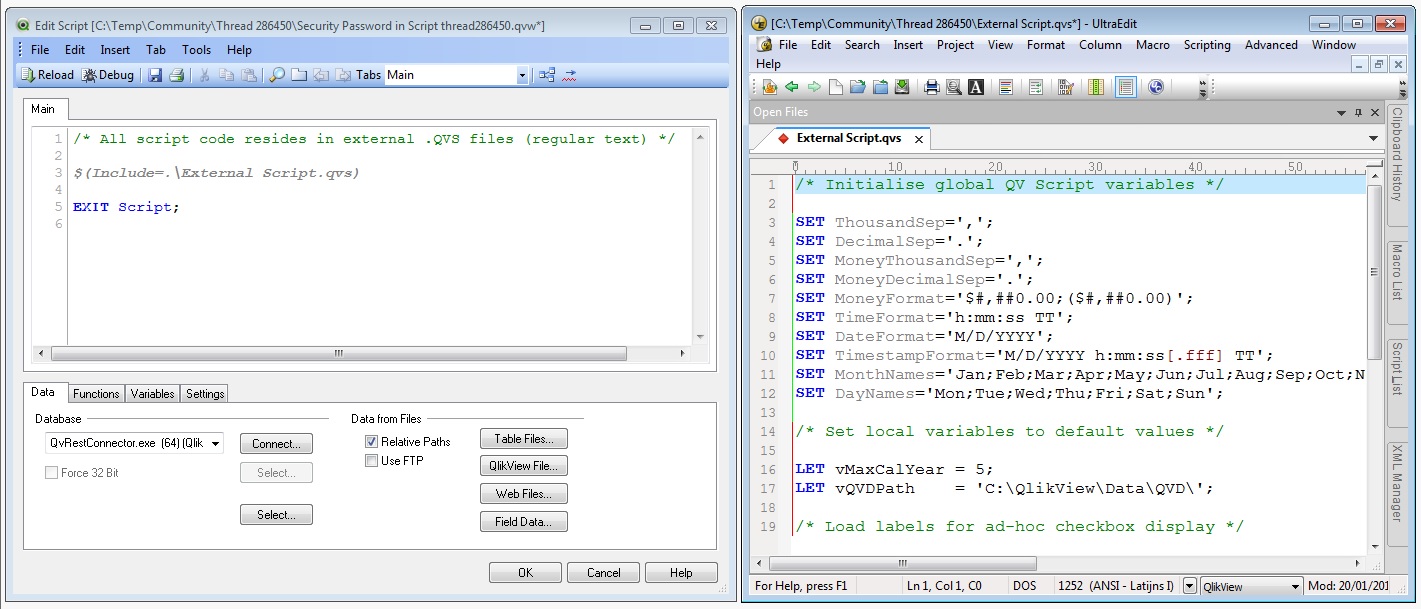Select the back navigation arrow in UltraEdit
The height and width of the screenshot is (609, 1421).
[791, 86]
